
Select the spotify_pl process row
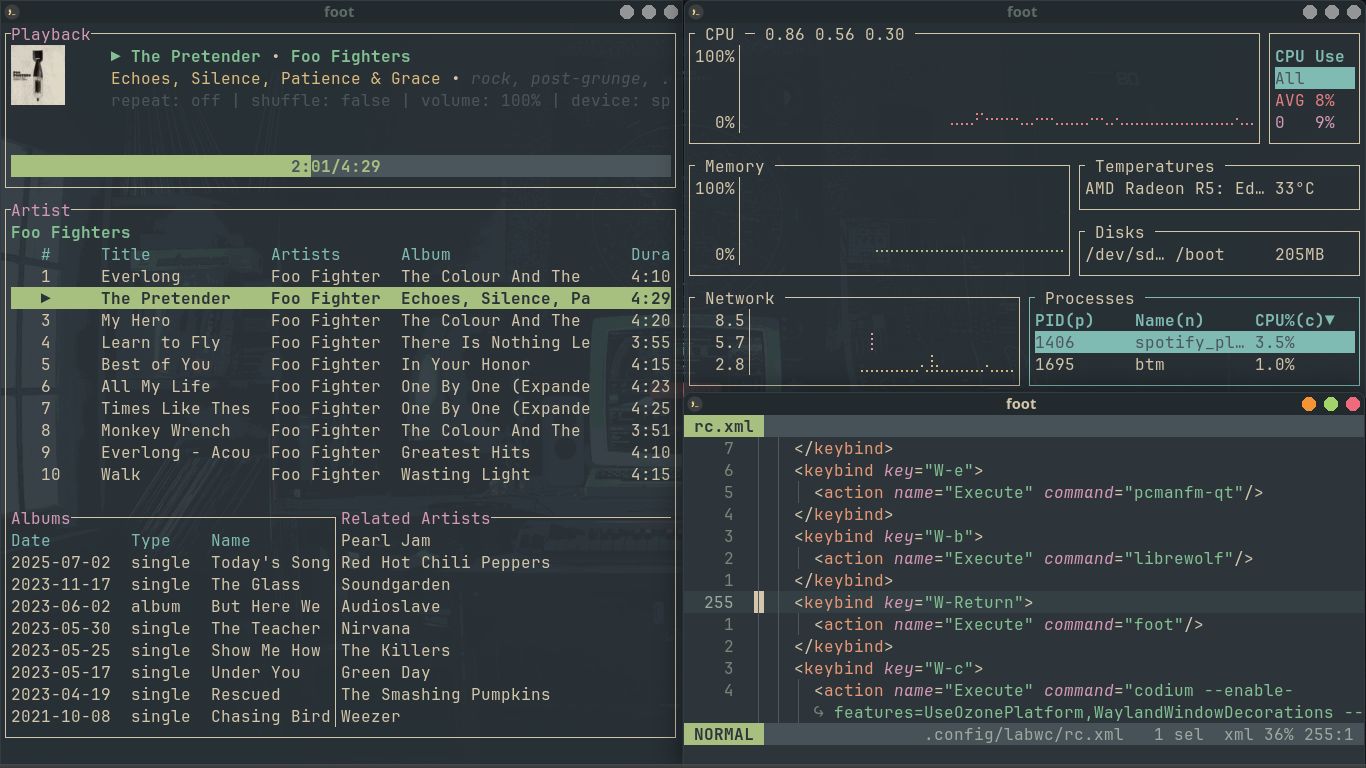[1180, 341]
